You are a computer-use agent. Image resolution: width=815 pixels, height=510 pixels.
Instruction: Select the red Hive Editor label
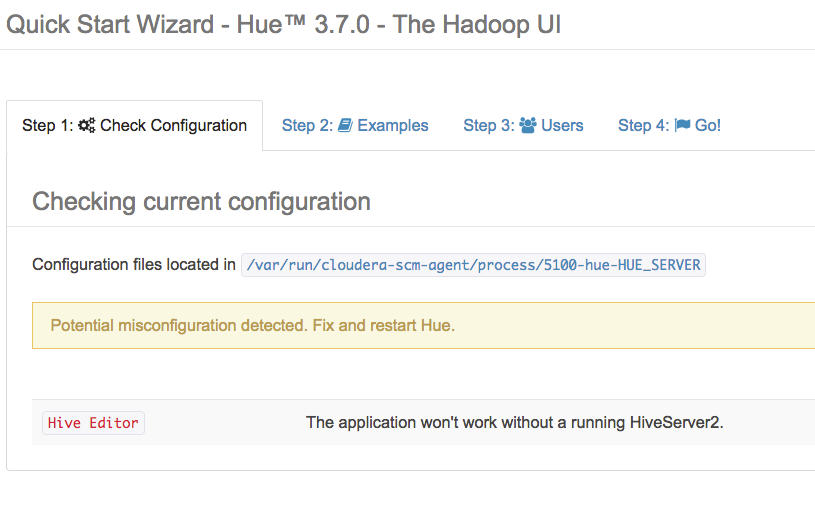pyautogui.click(x=93, y=423)
